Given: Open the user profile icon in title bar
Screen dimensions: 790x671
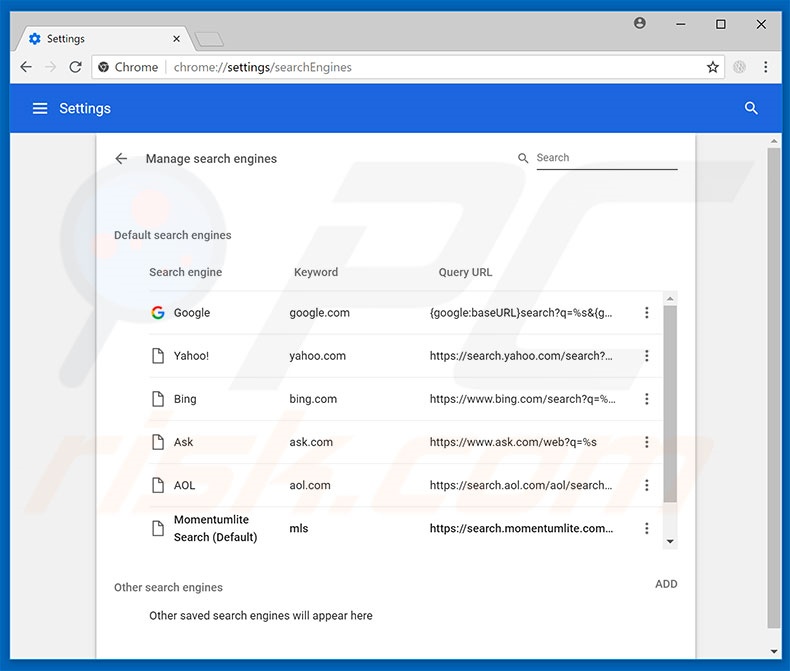Looking at the screenshot, I should click(640, 23).
